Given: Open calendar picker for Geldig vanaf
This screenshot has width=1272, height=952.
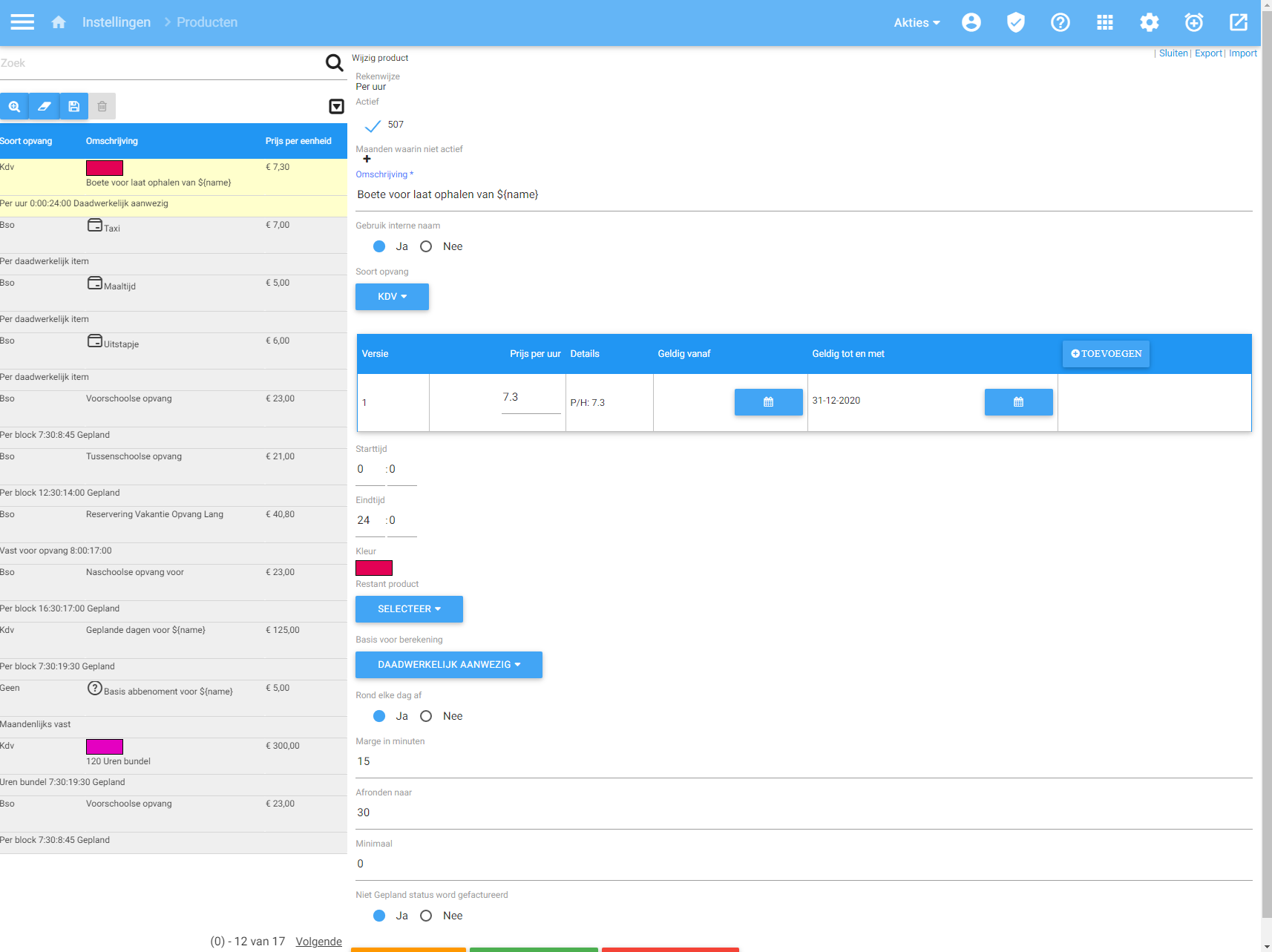Looking at the screenshot, I should (768, 402).
